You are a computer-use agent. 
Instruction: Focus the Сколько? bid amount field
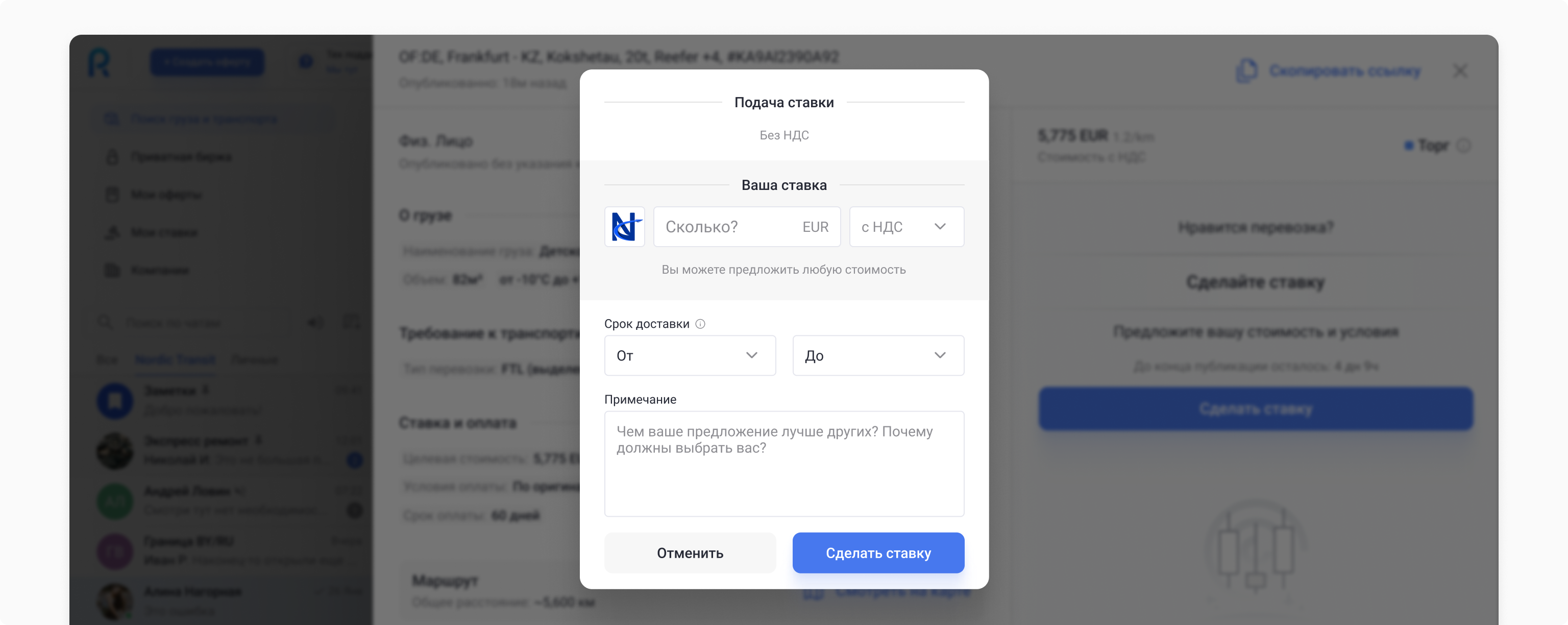click(x=747, y=227)
